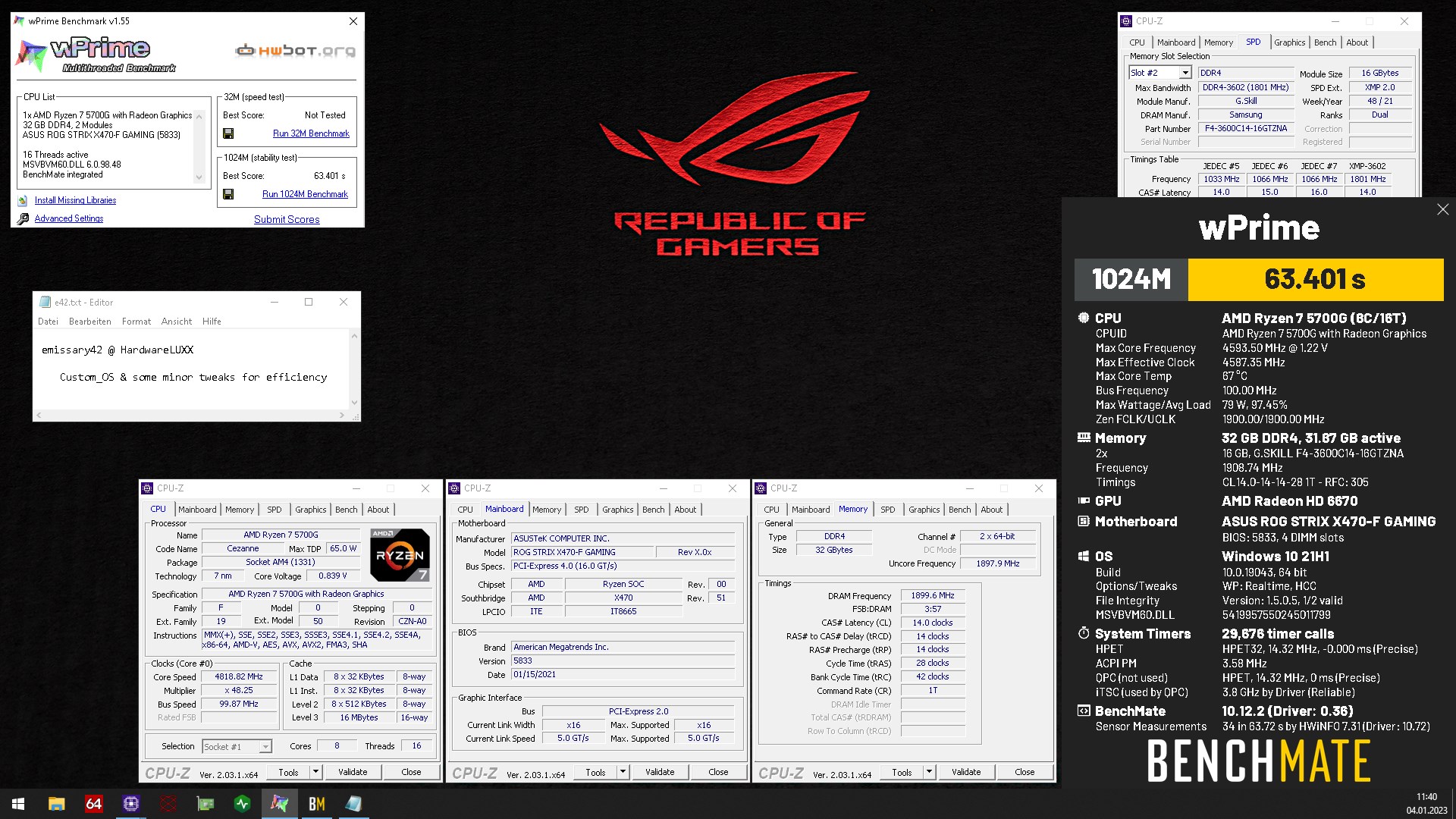Click Notepad vertical scrollbar down arrow
This screenshot has width=1456, height=819.
click(x=354, y=403)
